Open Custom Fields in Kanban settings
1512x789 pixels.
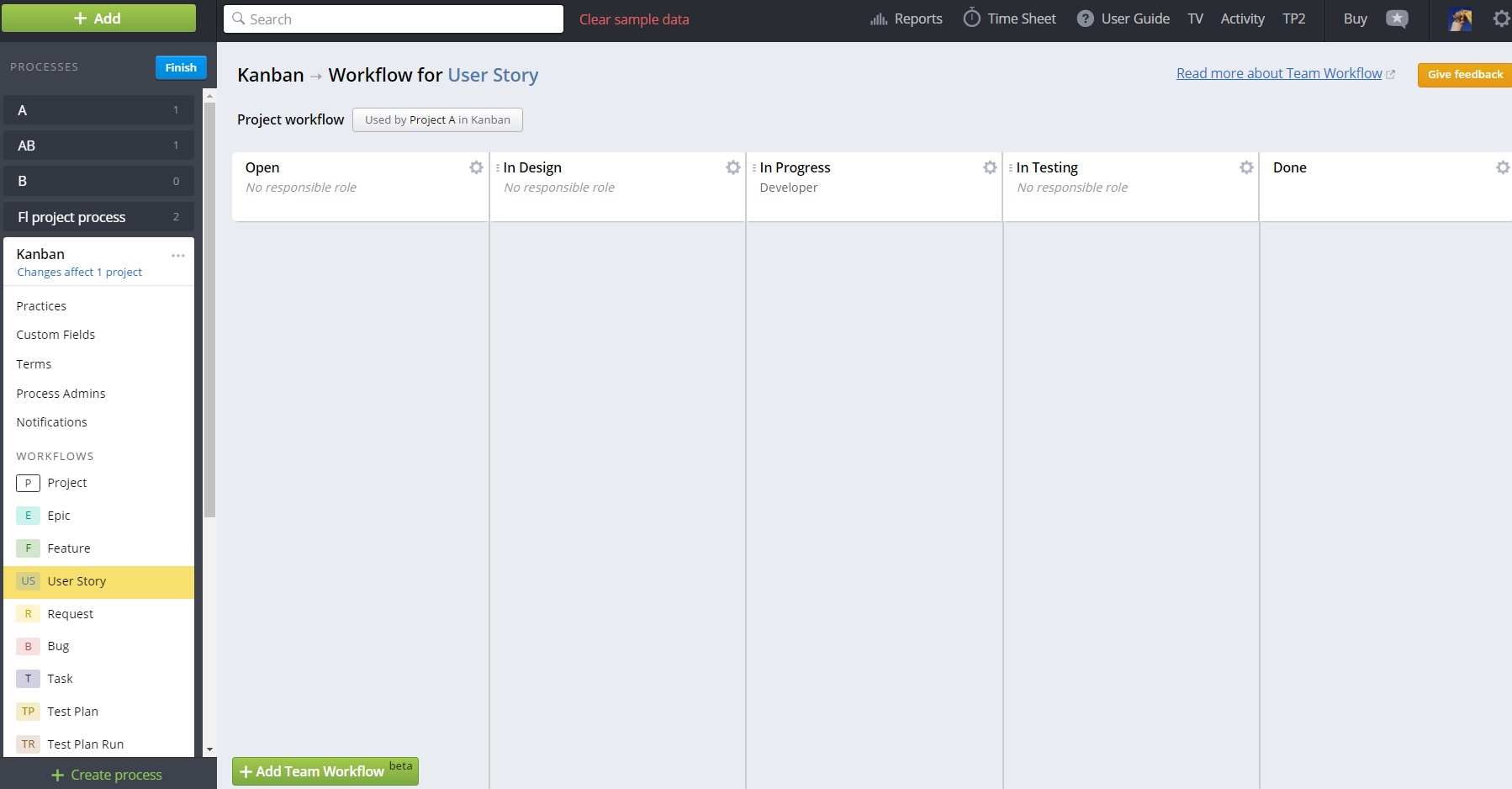pos(56,335)
